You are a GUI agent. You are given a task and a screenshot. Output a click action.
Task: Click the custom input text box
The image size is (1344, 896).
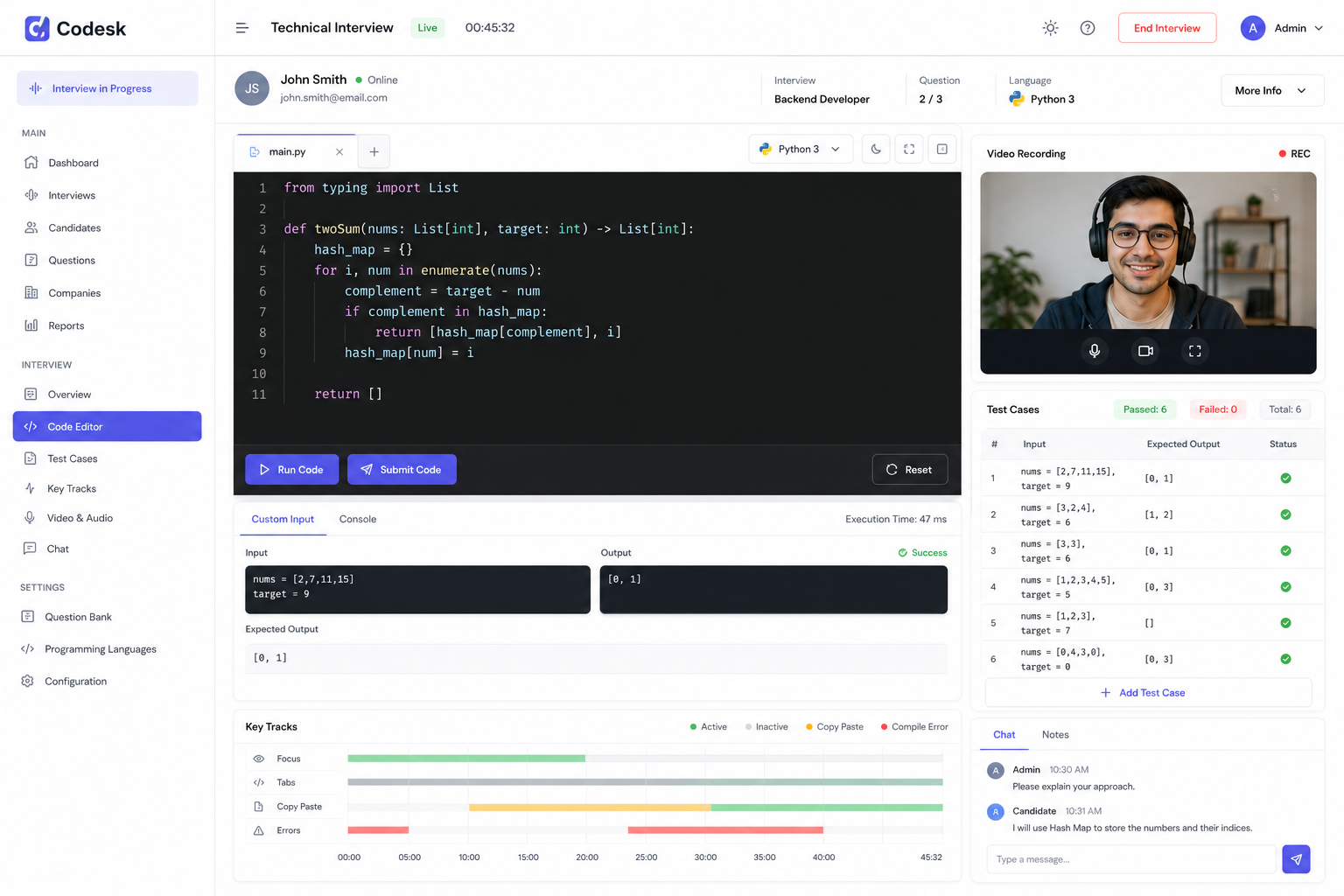417,589
